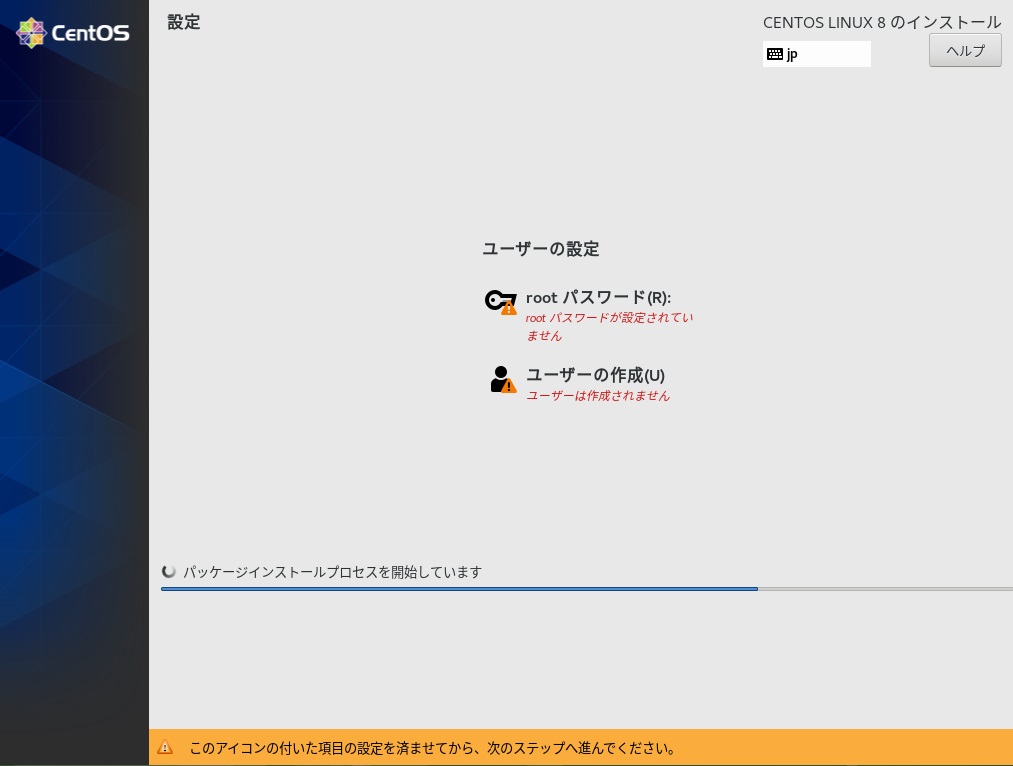Click the CentOS logo in sidebar
1013x766 pixels.
(73, 33)
